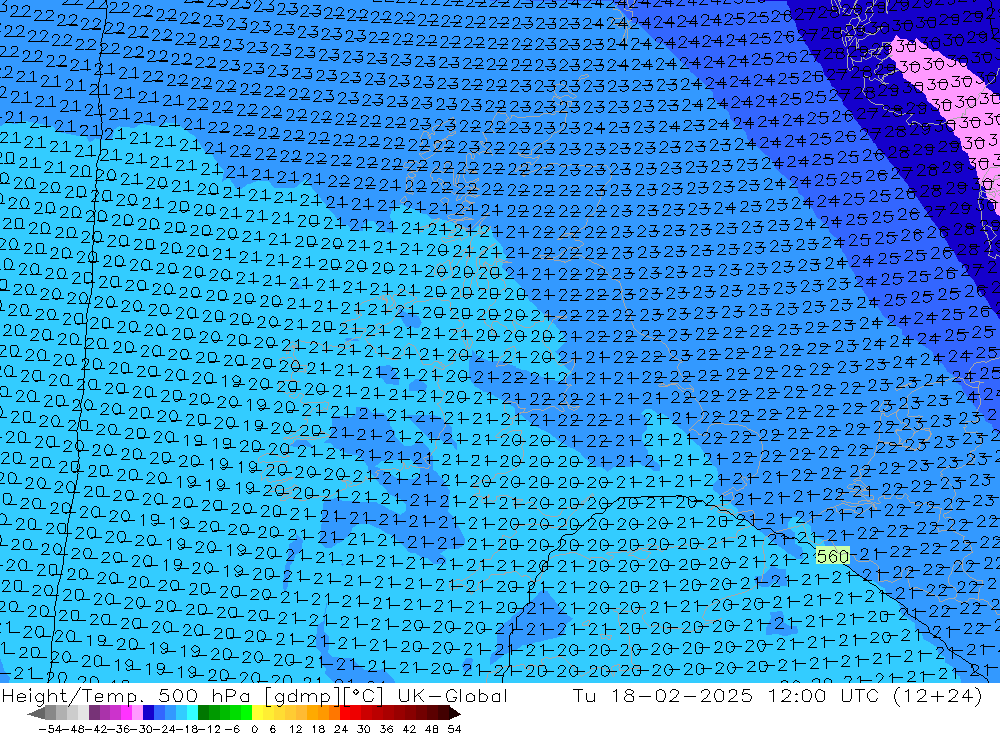Click the 30 legend scale value
Viewport: 1000px width, 733px height.
(364, 729)
